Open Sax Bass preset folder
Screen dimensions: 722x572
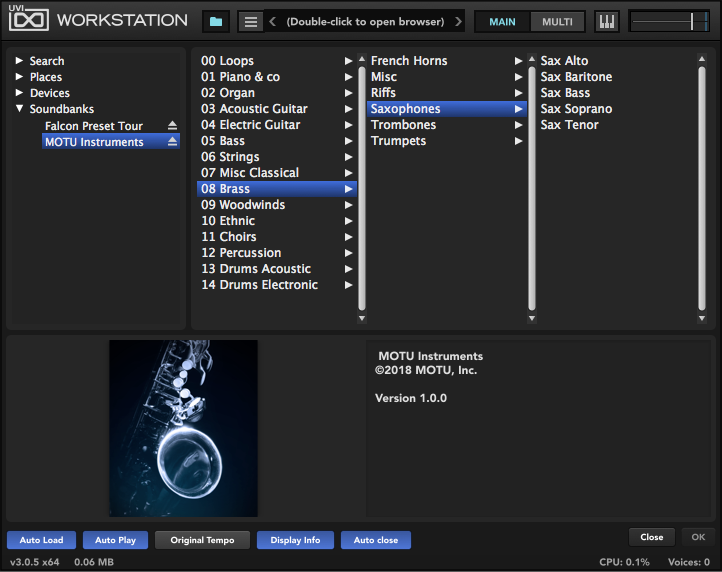[x=565, y=93]
